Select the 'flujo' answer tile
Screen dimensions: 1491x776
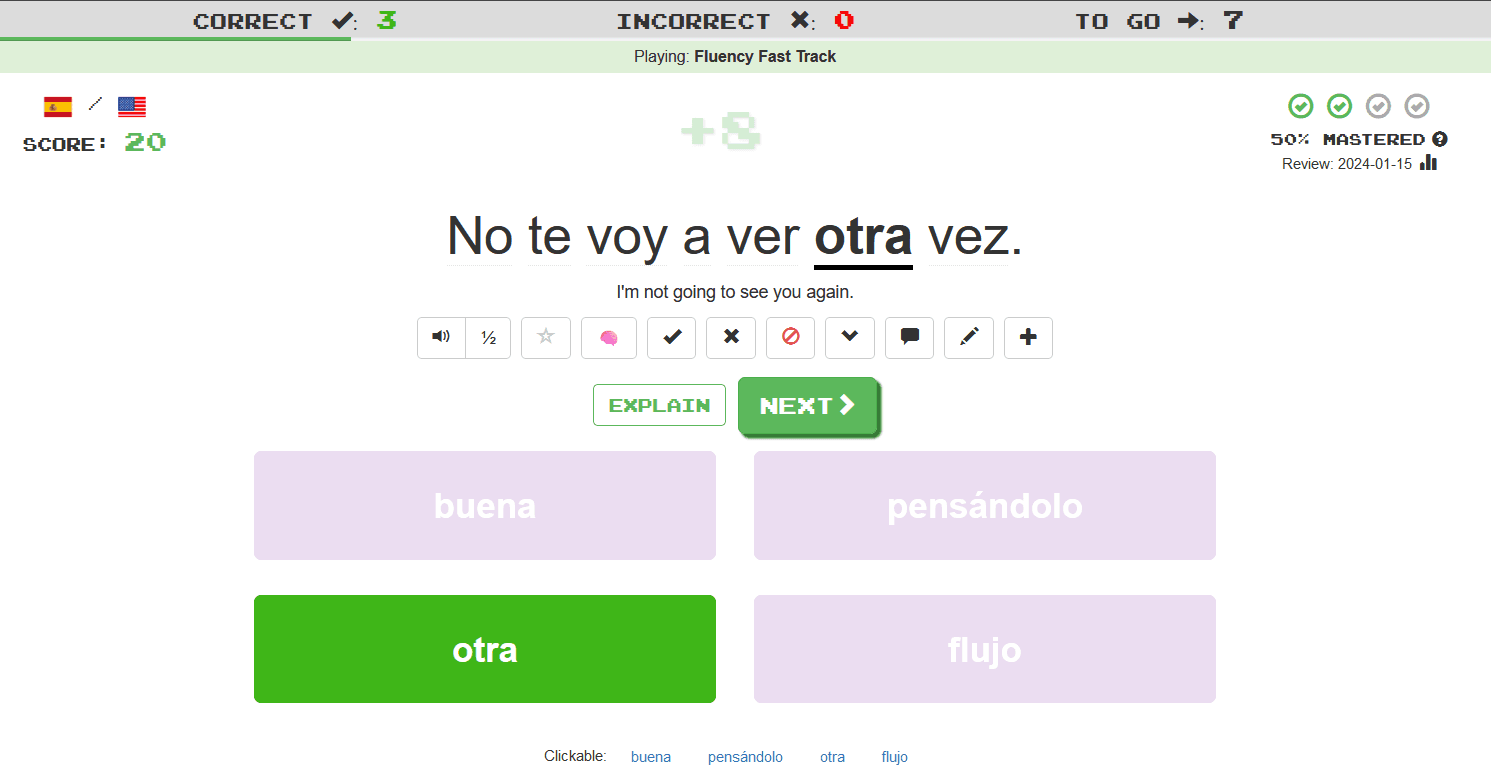click(984, 649)
